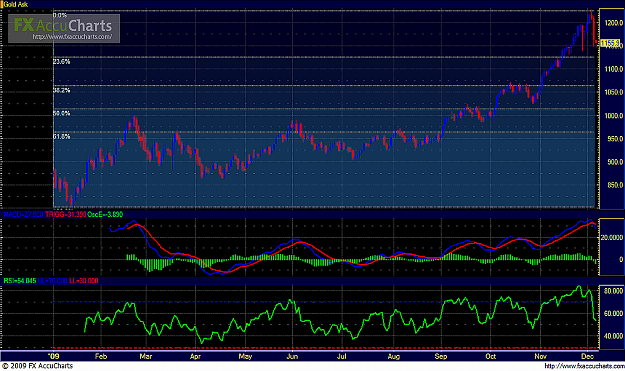Click the OscE value readout
625x371 pixels.
(105, 214)
